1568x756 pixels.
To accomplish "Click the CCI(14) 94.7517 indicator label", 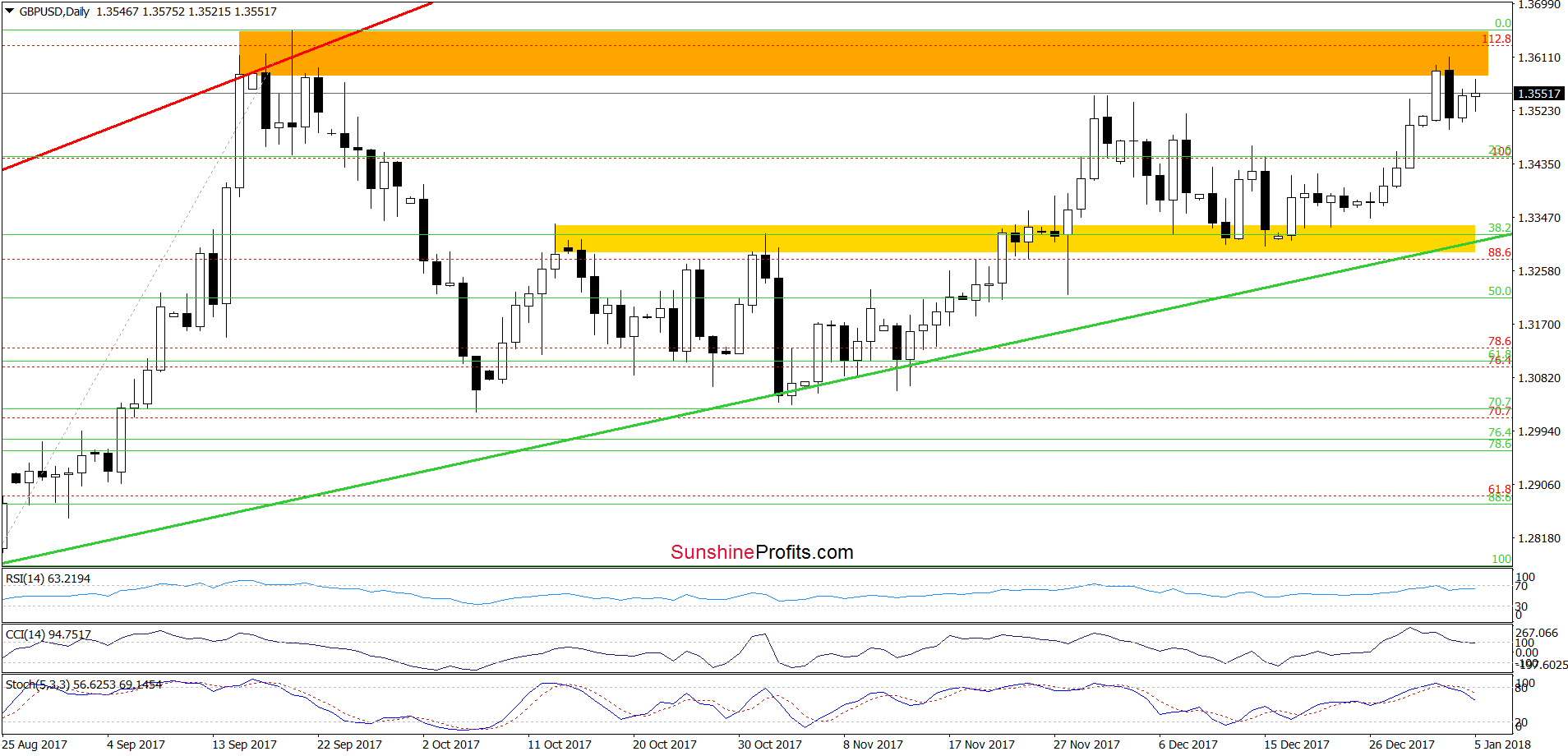I will [48, 634].
